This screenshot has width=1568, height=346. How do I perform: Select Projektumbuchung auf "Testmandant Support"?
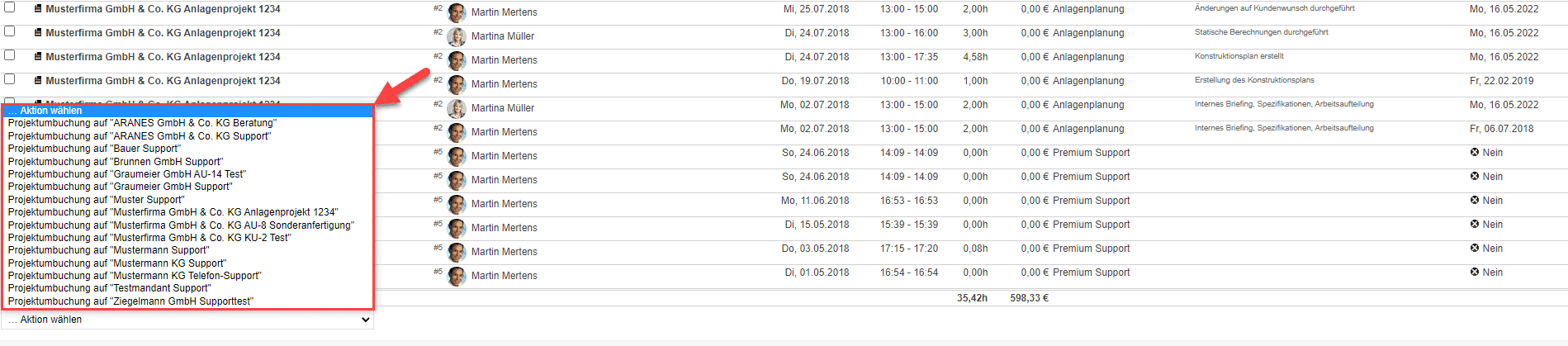pyautogui.click(x=109, y=288)
